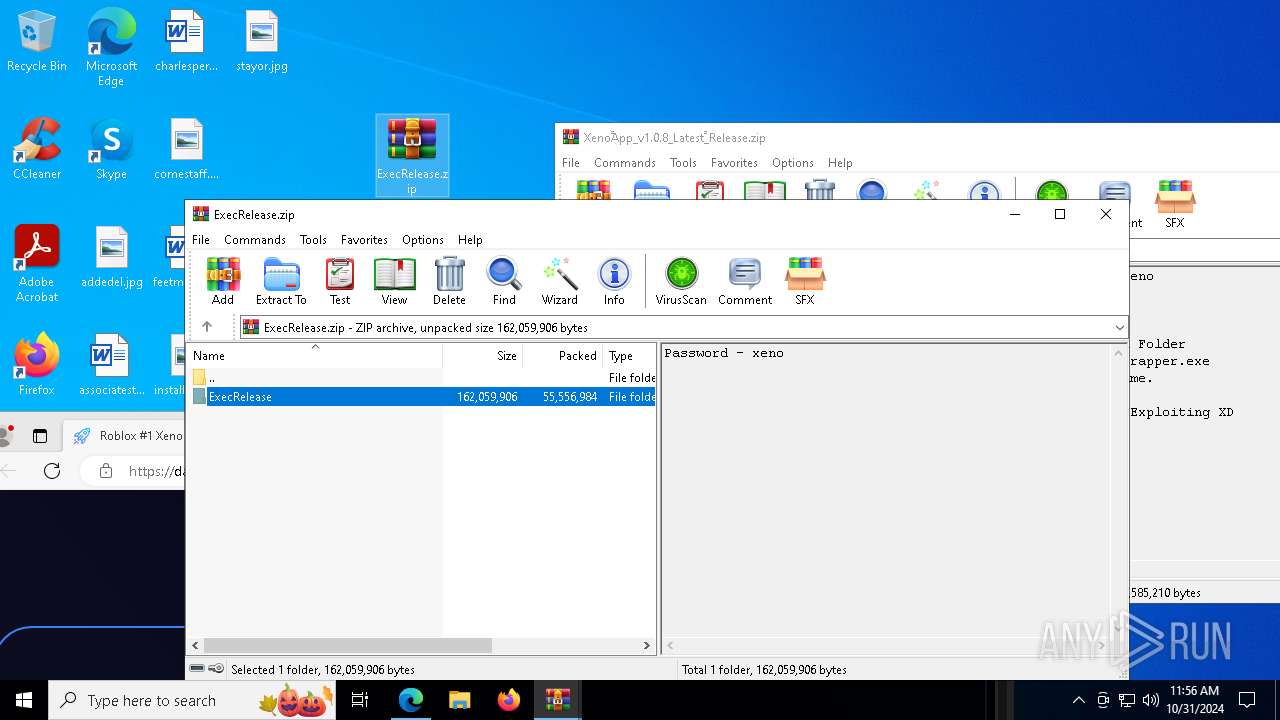
Task: Select stayor.jpg desktop file
Action: coord(262,42)
